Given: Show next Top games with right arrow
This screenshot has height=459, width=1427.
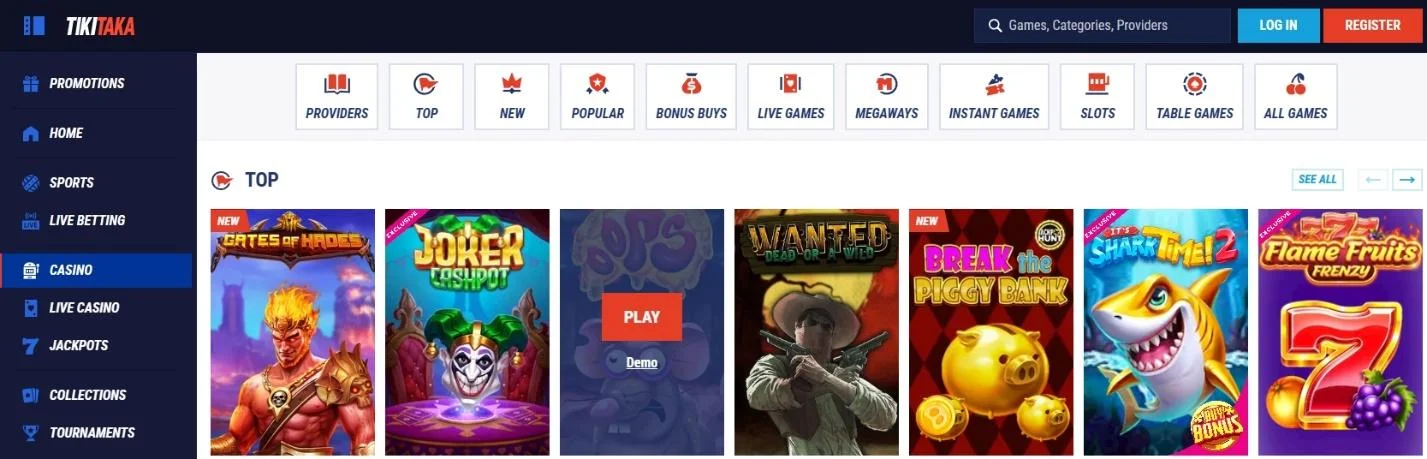Looking at the screenshot, I should (1407, 180).
